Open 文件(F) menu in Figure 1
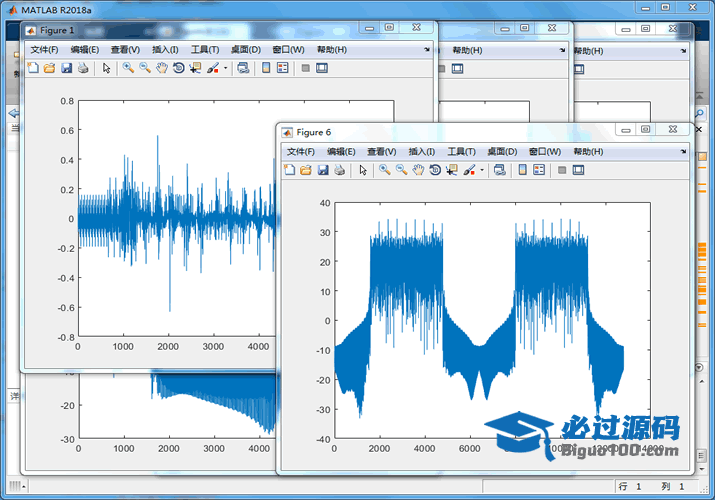 [44, 50]
